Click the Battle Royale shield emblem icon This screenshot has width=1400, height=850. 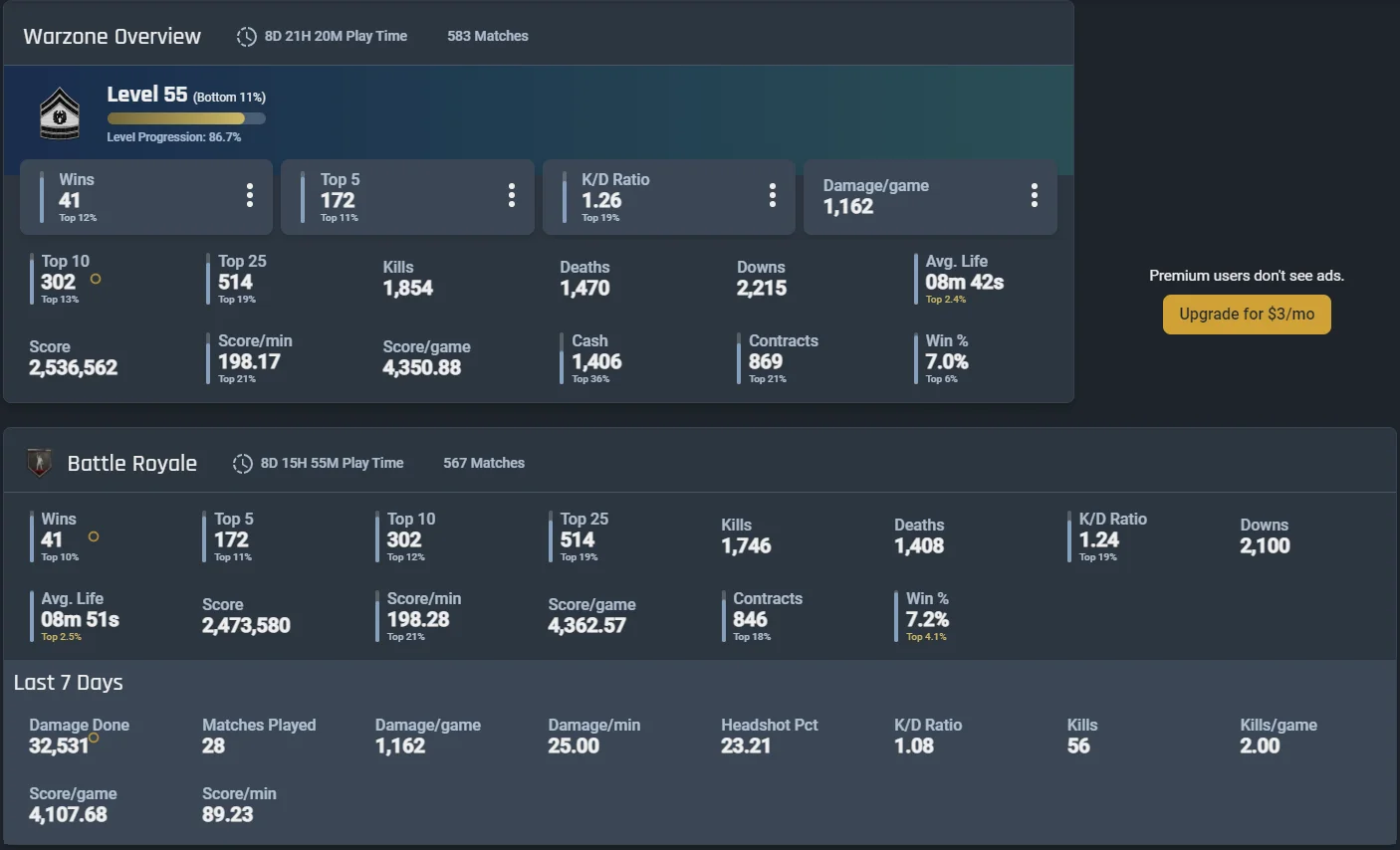(x=39, y=463)
